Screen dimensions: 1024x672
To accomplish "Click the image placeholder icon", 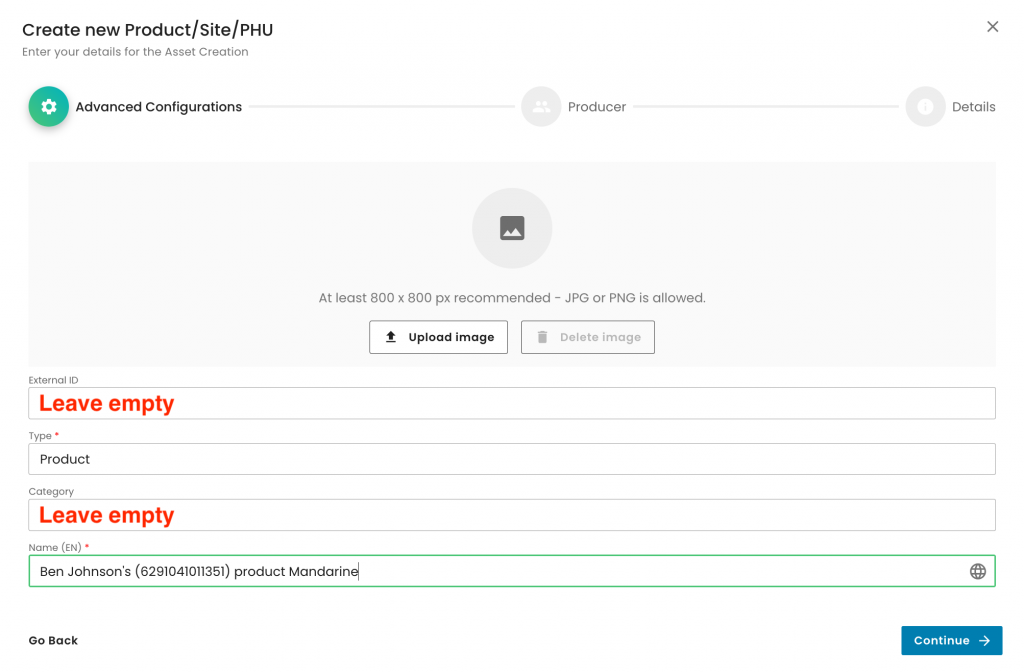I will 512,229.
